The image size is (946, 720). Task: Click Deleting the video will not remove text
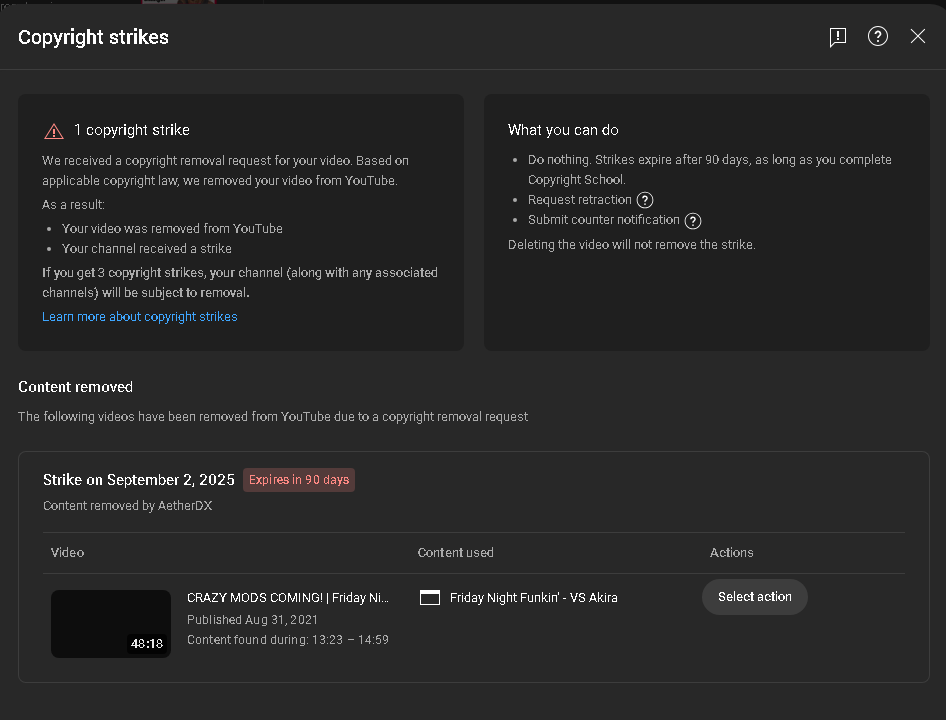pyautogui.click(x=632, y=244)
